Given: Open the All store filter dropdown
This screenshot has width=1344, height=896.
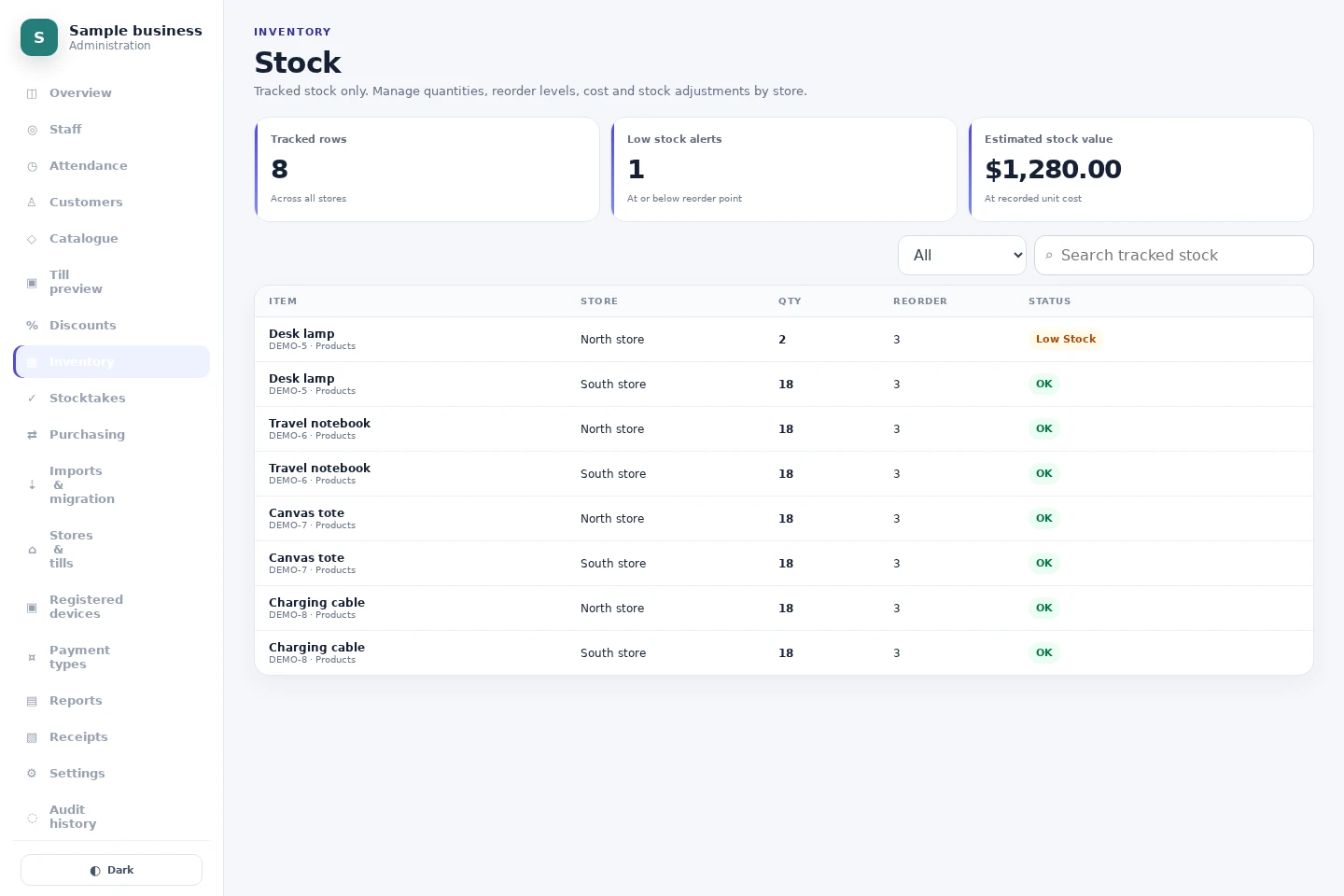Looking at the screenshot, I should (962, 256).
